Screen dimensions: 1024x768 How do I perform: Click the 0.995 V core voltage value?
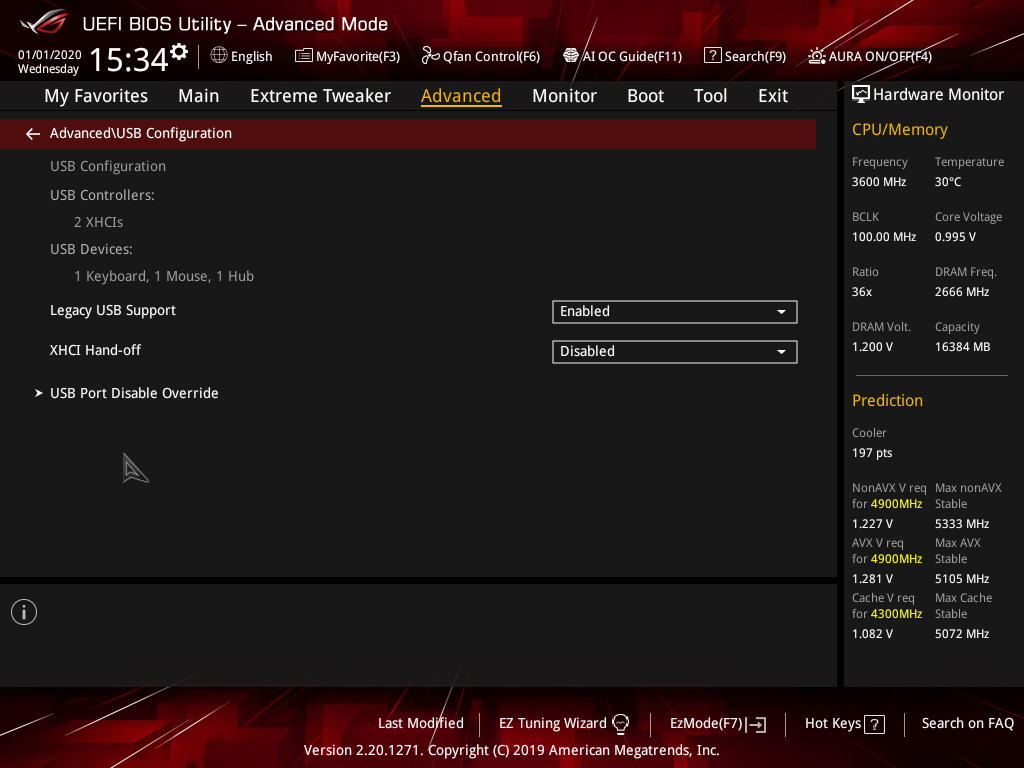(x=955, y=236)
